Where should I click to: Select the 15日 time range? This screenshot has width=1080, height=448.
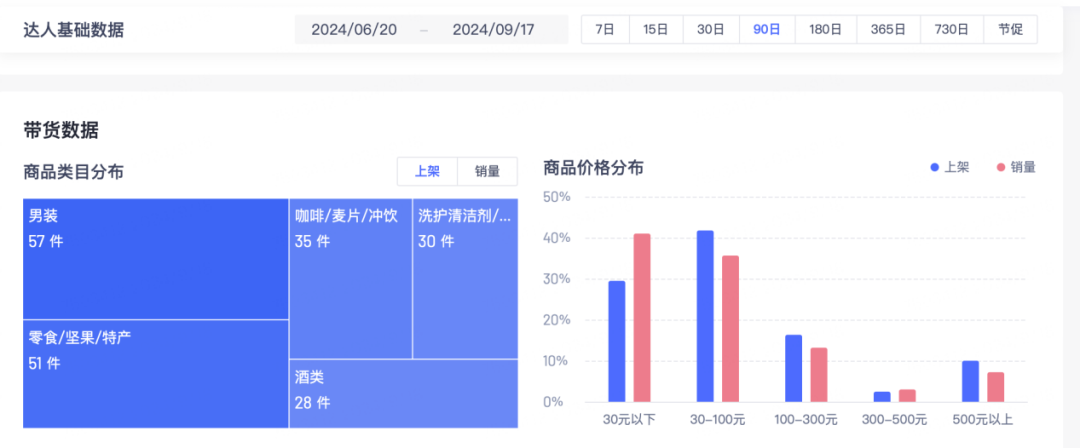[x=655, y=30]
